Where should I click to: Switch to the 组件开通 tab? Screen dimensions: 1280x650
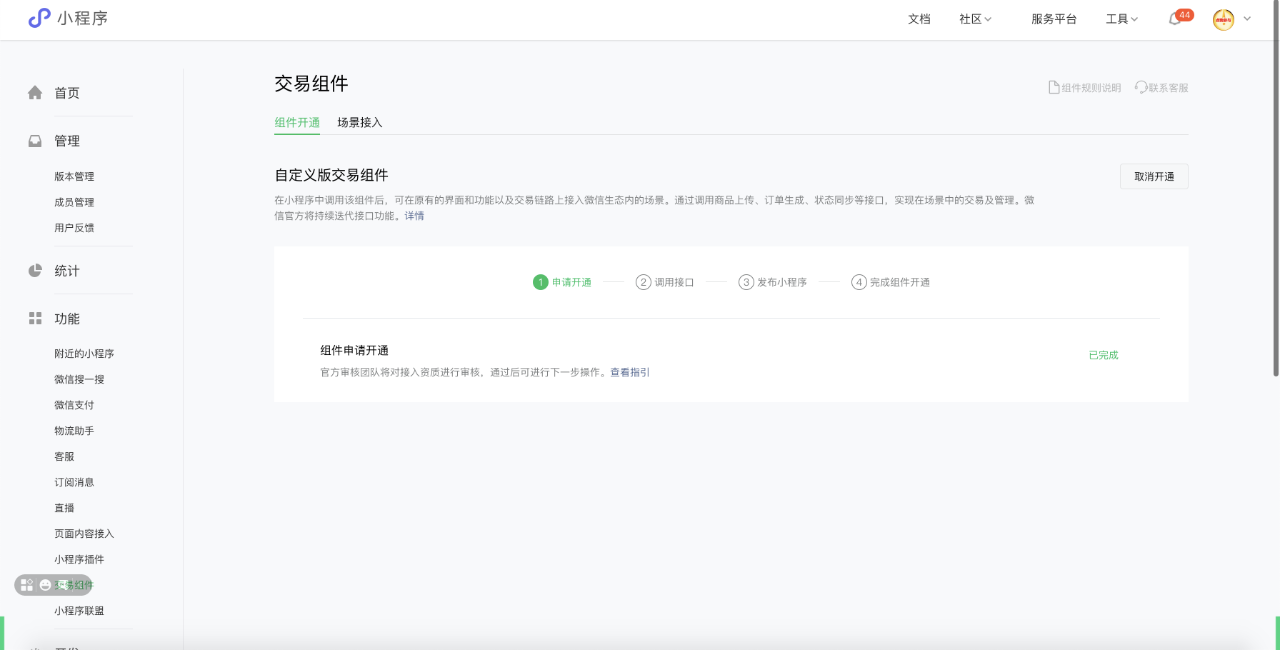[x=297, y=123]
